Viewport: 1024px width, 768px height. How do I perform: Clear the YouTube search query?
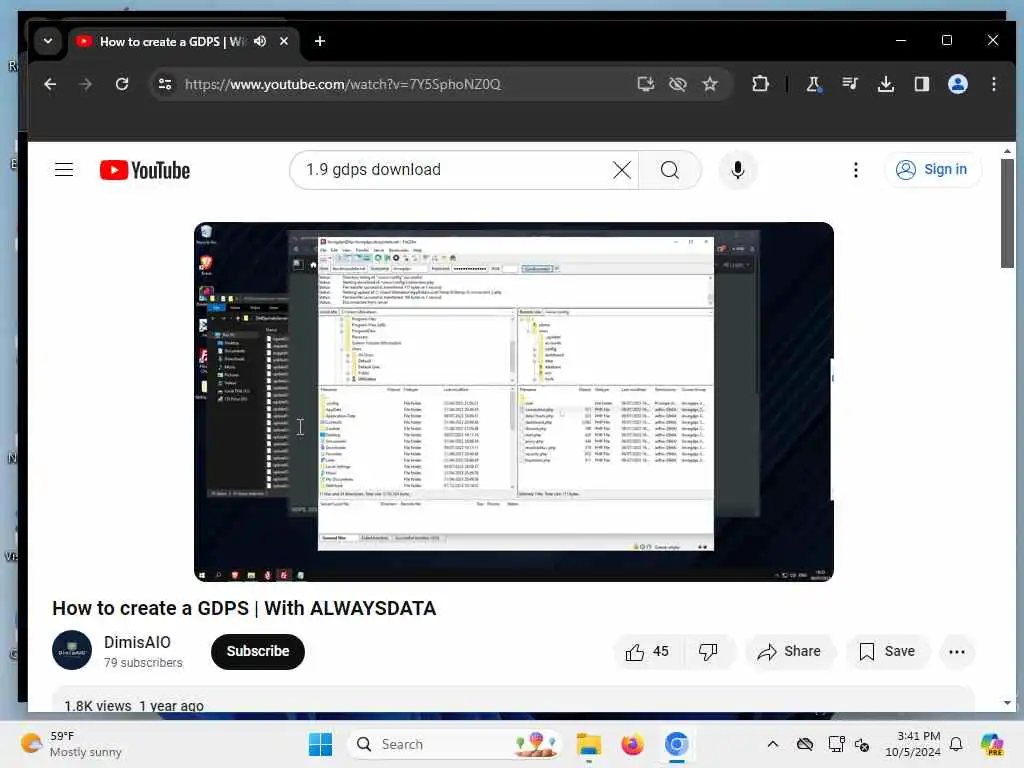tap(622, 170)
